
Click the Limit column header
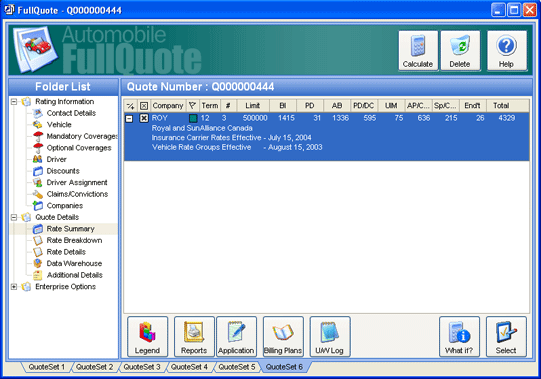click(x=253, y=106)
